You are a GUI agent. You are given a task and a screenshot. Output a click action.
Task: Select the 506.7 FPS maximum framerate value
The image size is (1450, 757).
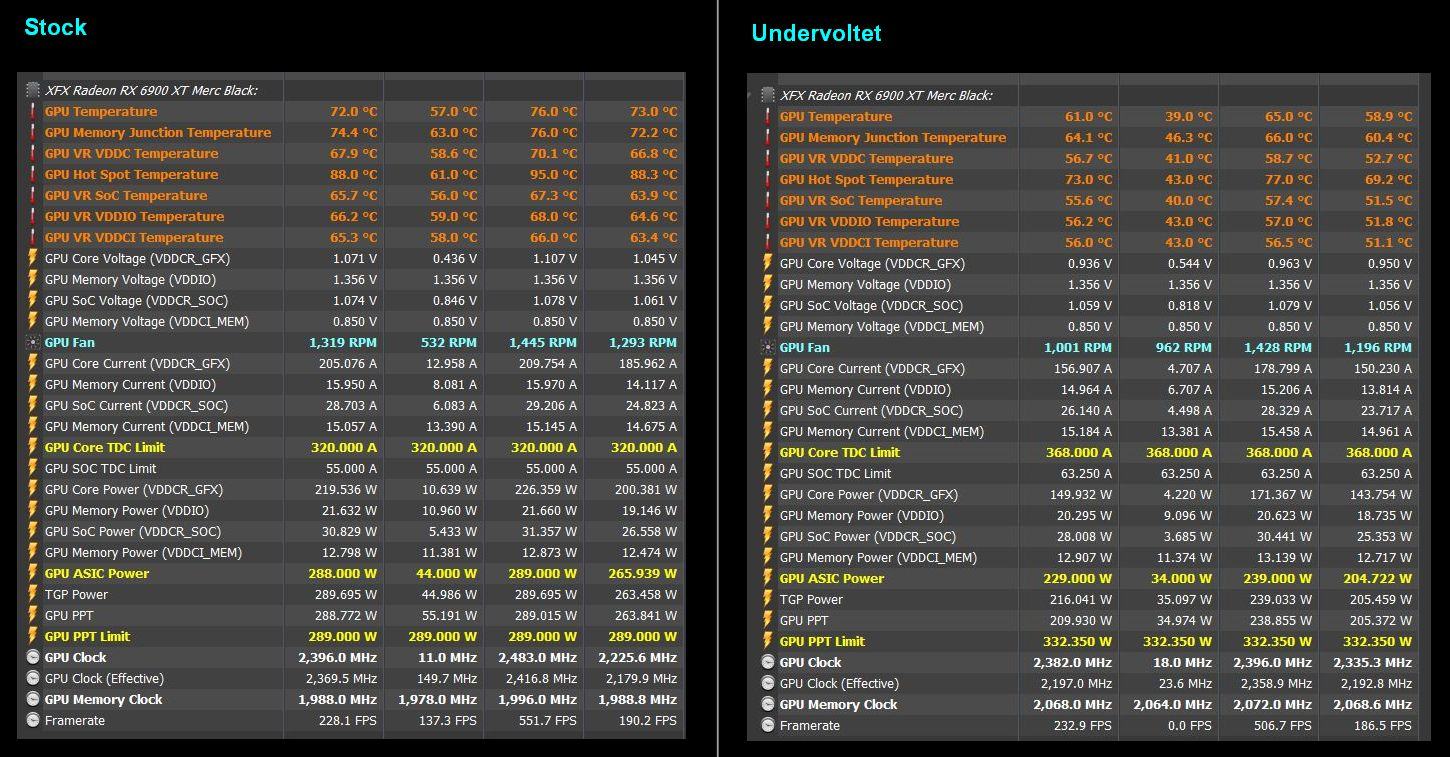tap(1284, 725)
